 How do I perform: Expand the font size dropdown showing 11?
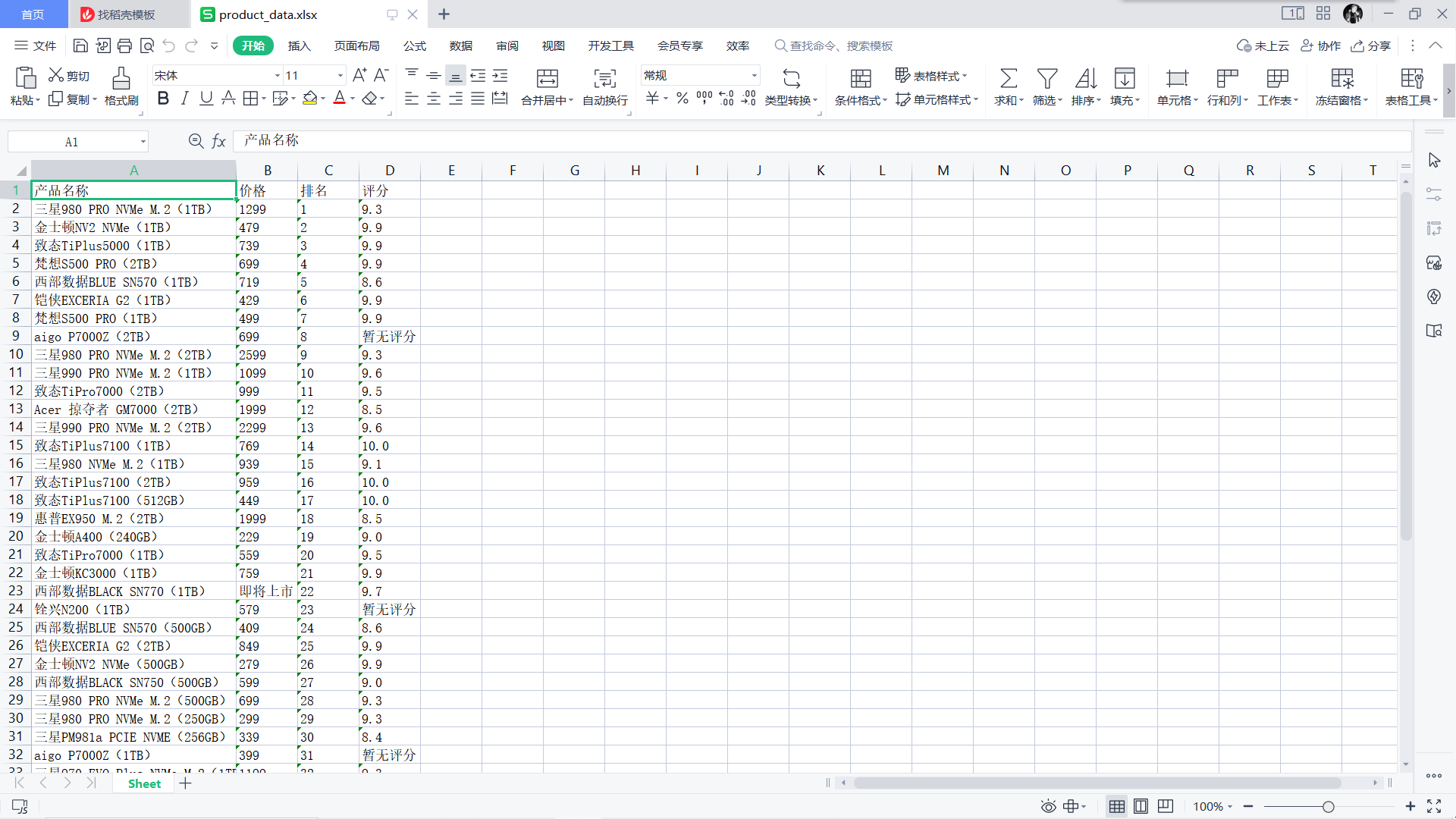340,76
